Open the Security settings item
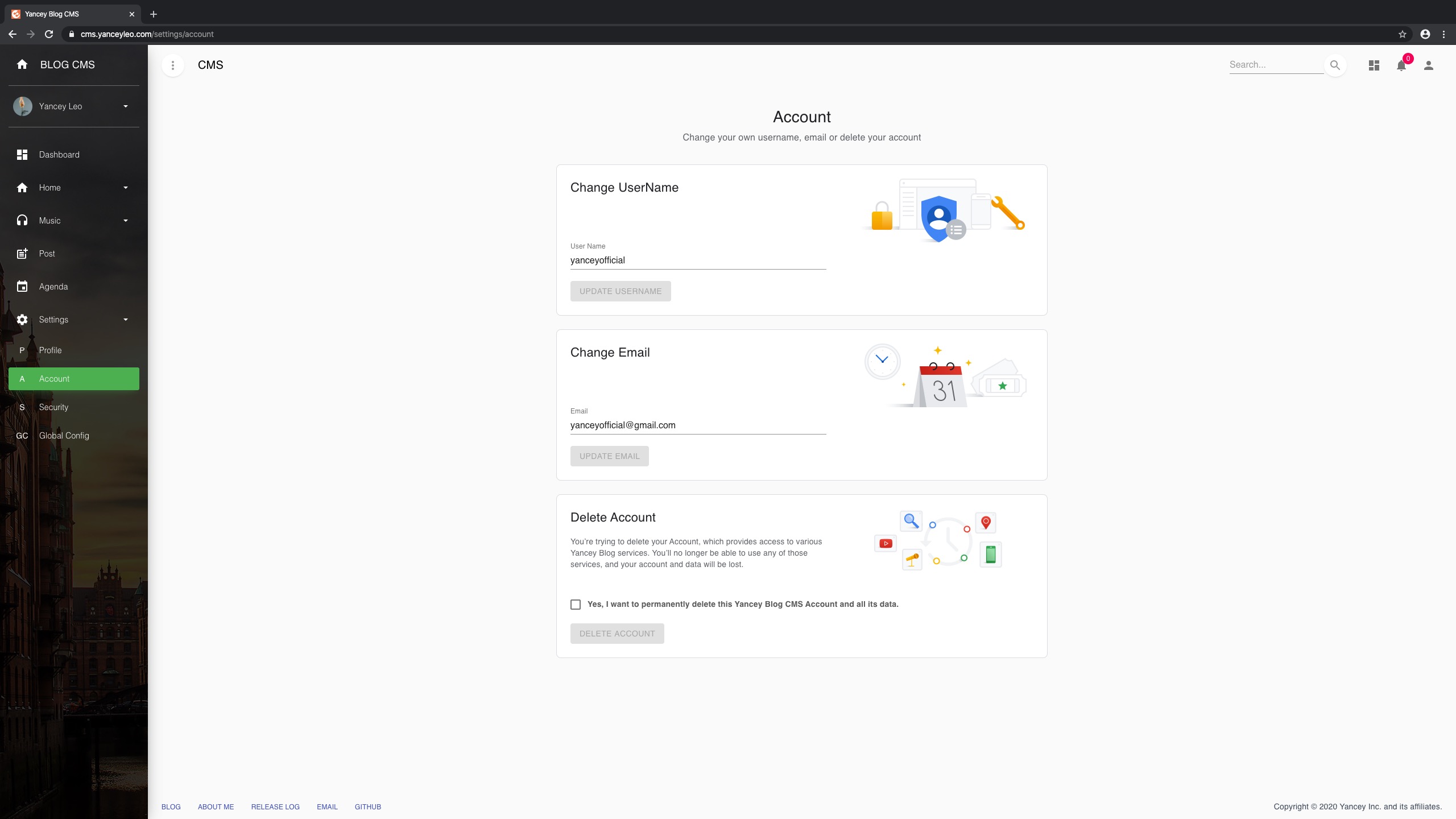Viewport: 1456px width, 819px height. coord(74,407)
